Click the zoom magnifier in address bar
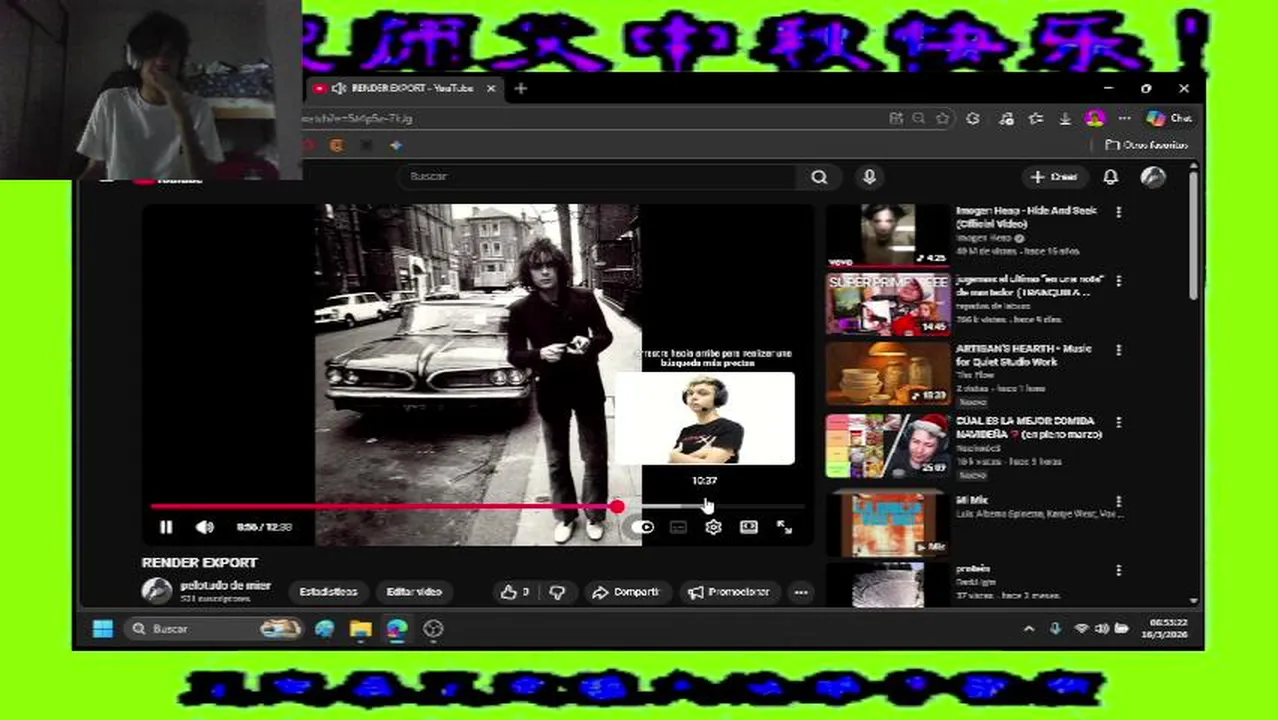 [919, 118]
